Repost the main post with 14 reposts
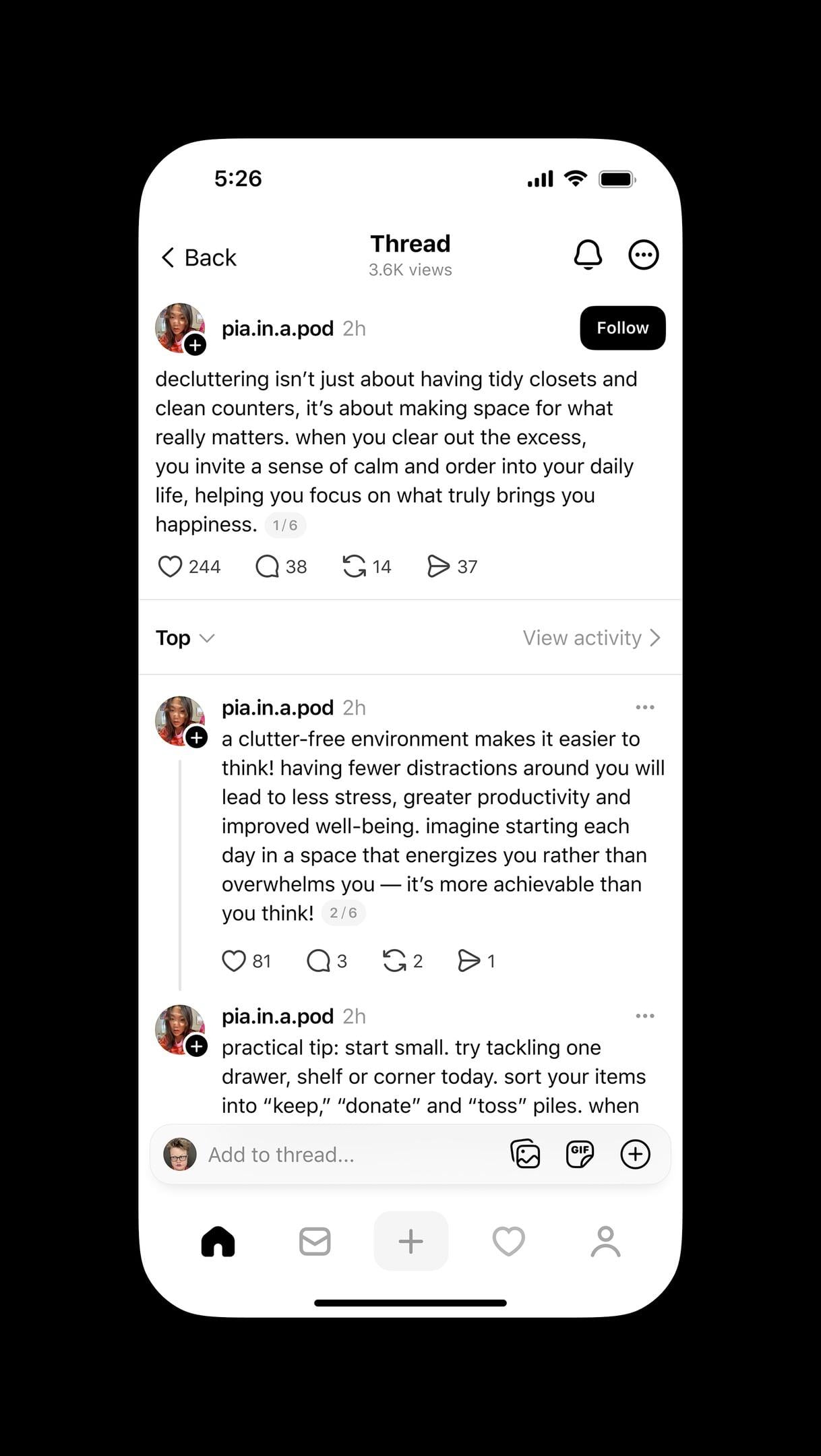Image resolution: width=821 pixels, height=1456 pixels. point(354,566)
